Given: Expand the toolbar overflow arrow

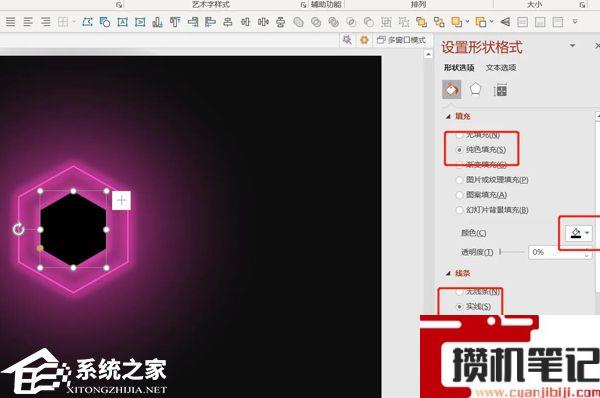Looking at the screenshot, I should pyautogui.click(x=575, y=21).
